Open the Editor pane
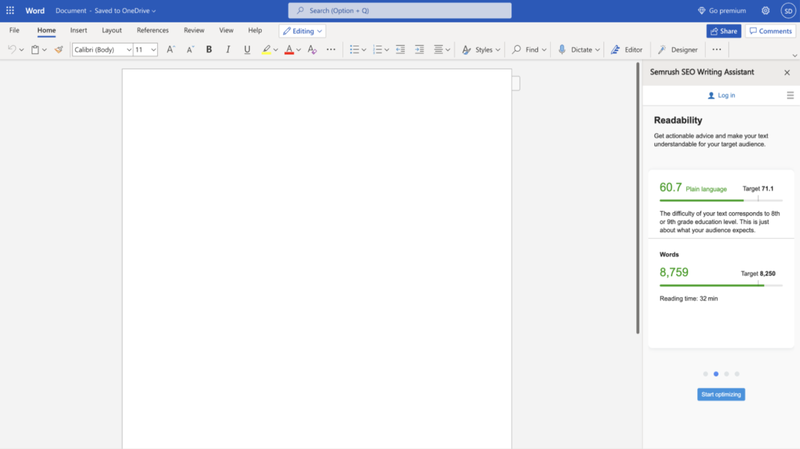 [627, 49]
